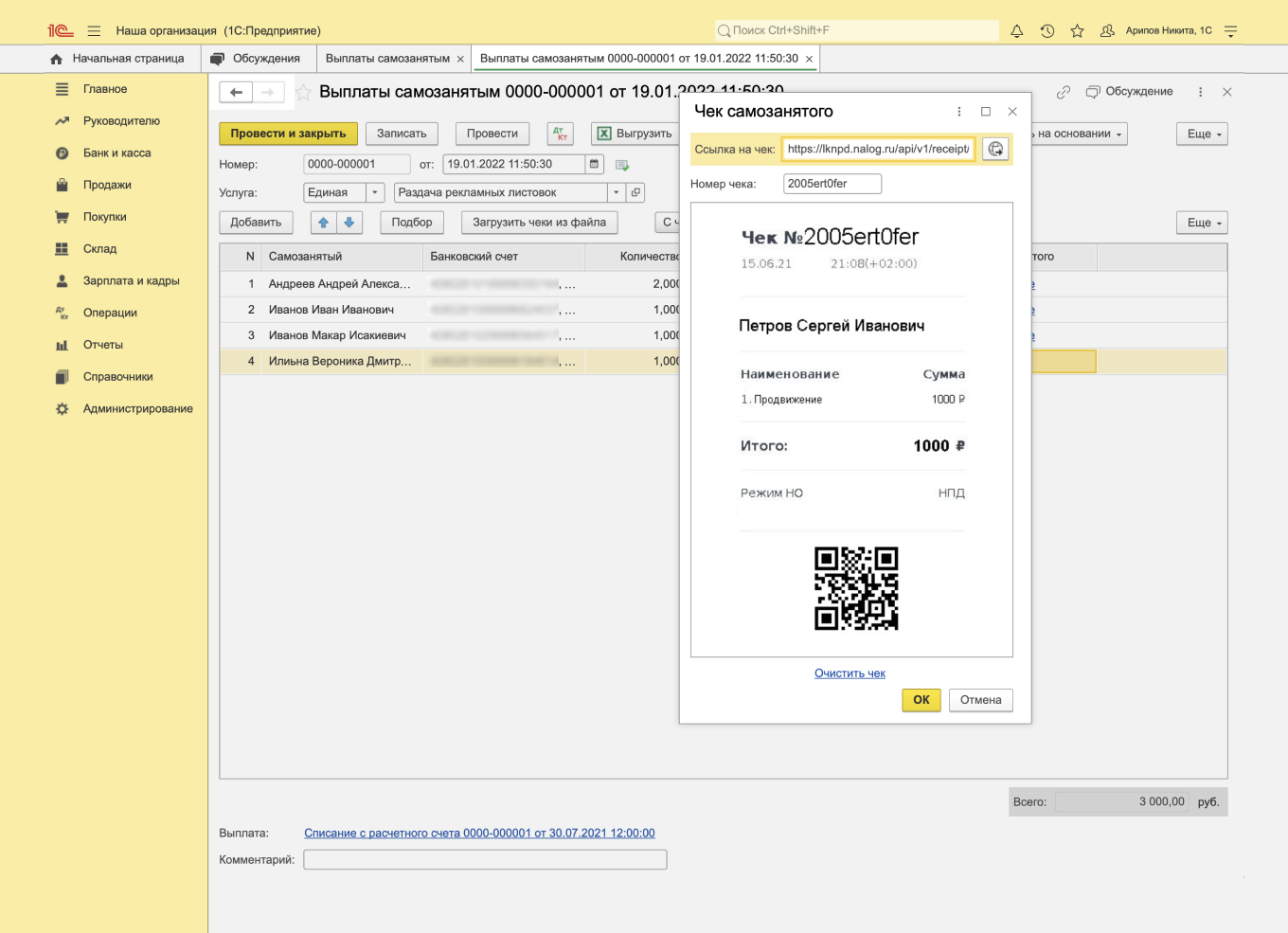Click the Номер чека input field
The width and height of the screenshot is (1288, 933).
click(x=832, y=184)
